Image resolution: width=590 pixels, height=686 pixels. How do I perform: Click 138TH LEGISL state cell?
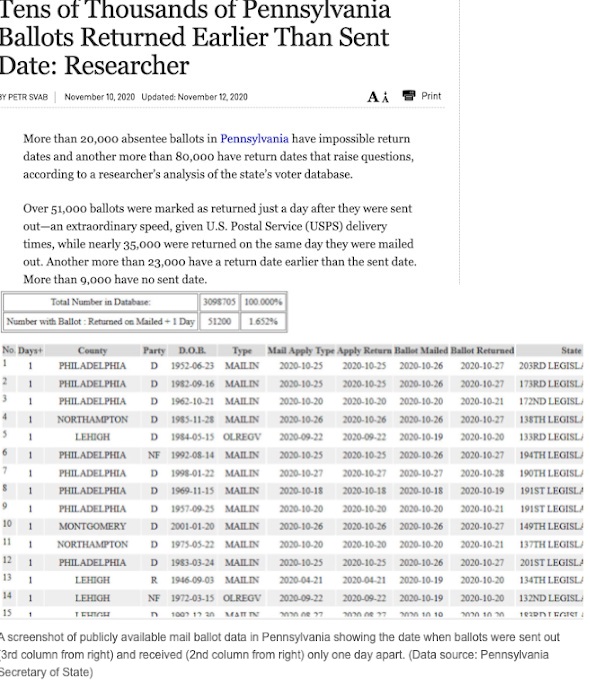point(551,420)
